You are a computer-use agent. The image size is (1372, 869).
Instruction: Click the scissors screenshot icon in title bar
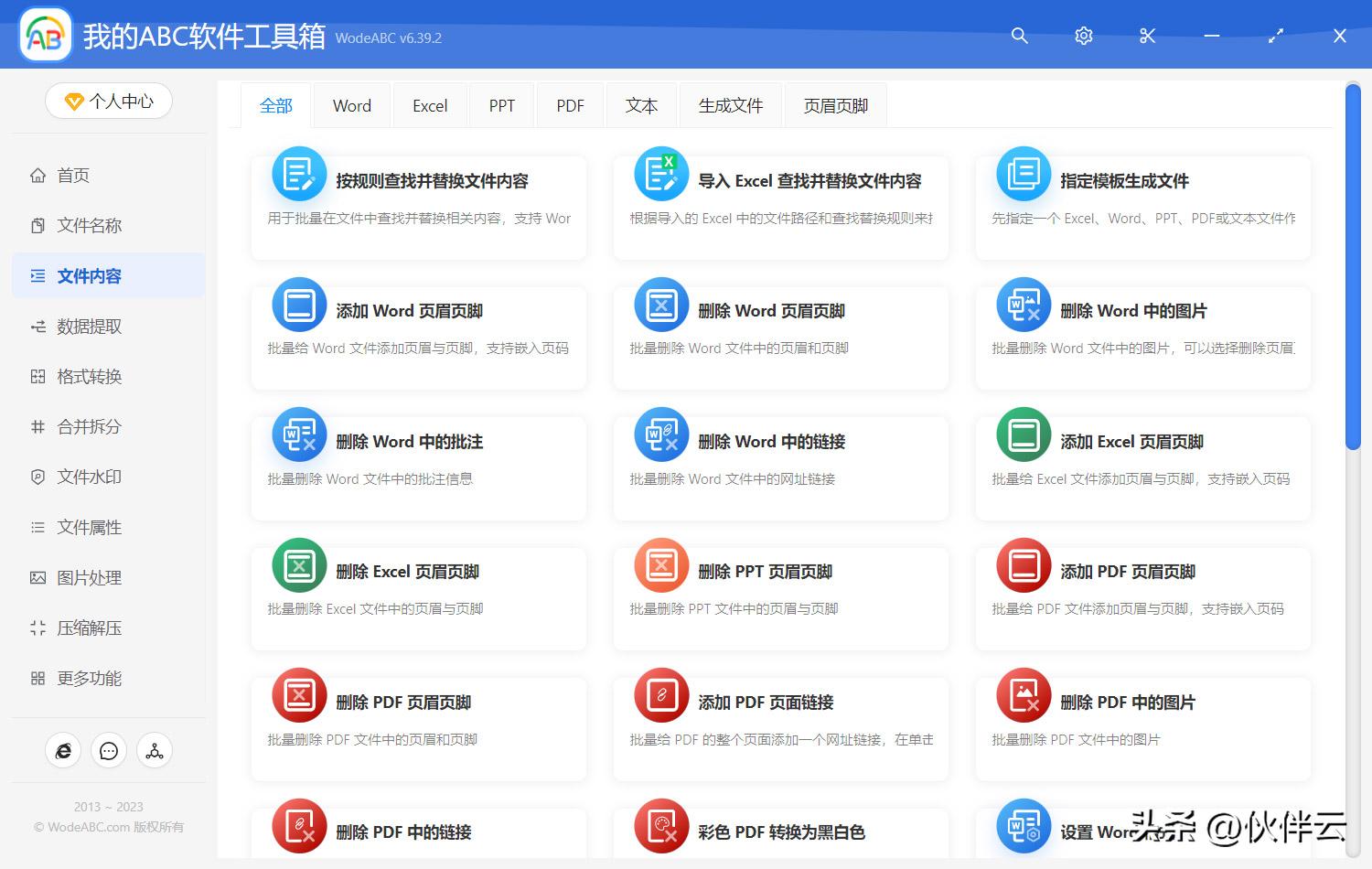click(x=1147, y=36)
